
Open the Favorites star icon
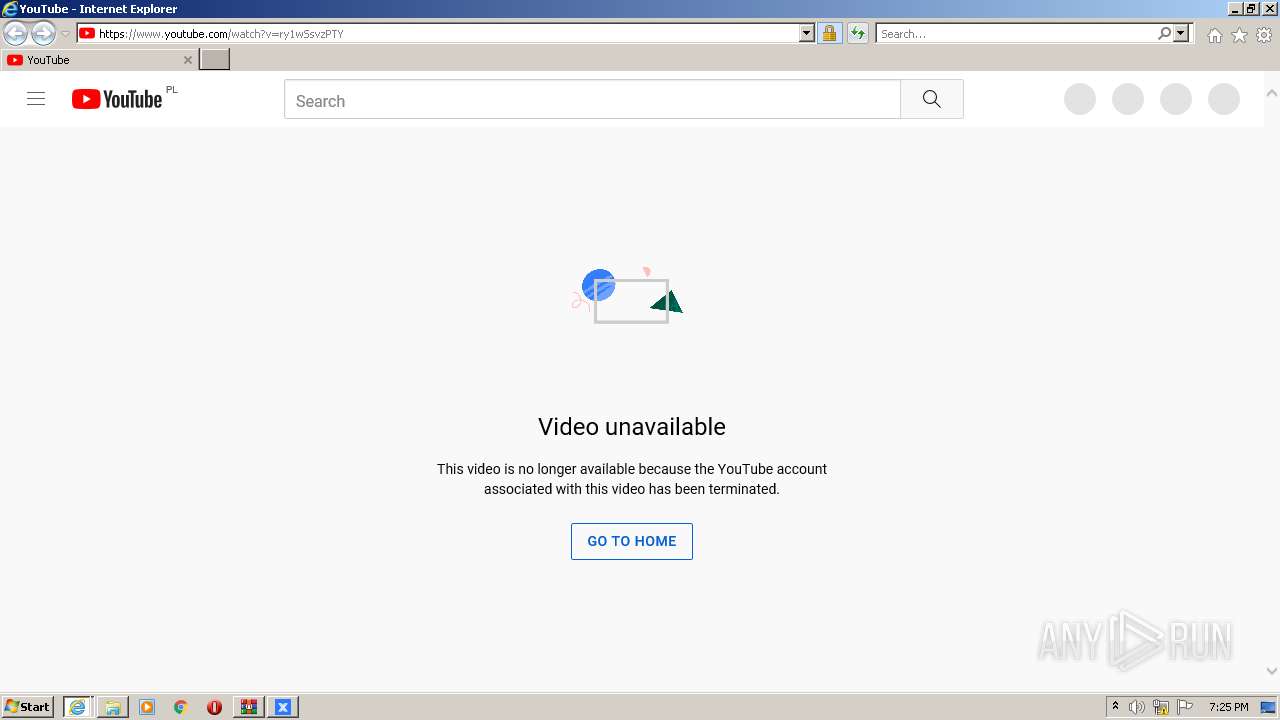pos(1239,35)
